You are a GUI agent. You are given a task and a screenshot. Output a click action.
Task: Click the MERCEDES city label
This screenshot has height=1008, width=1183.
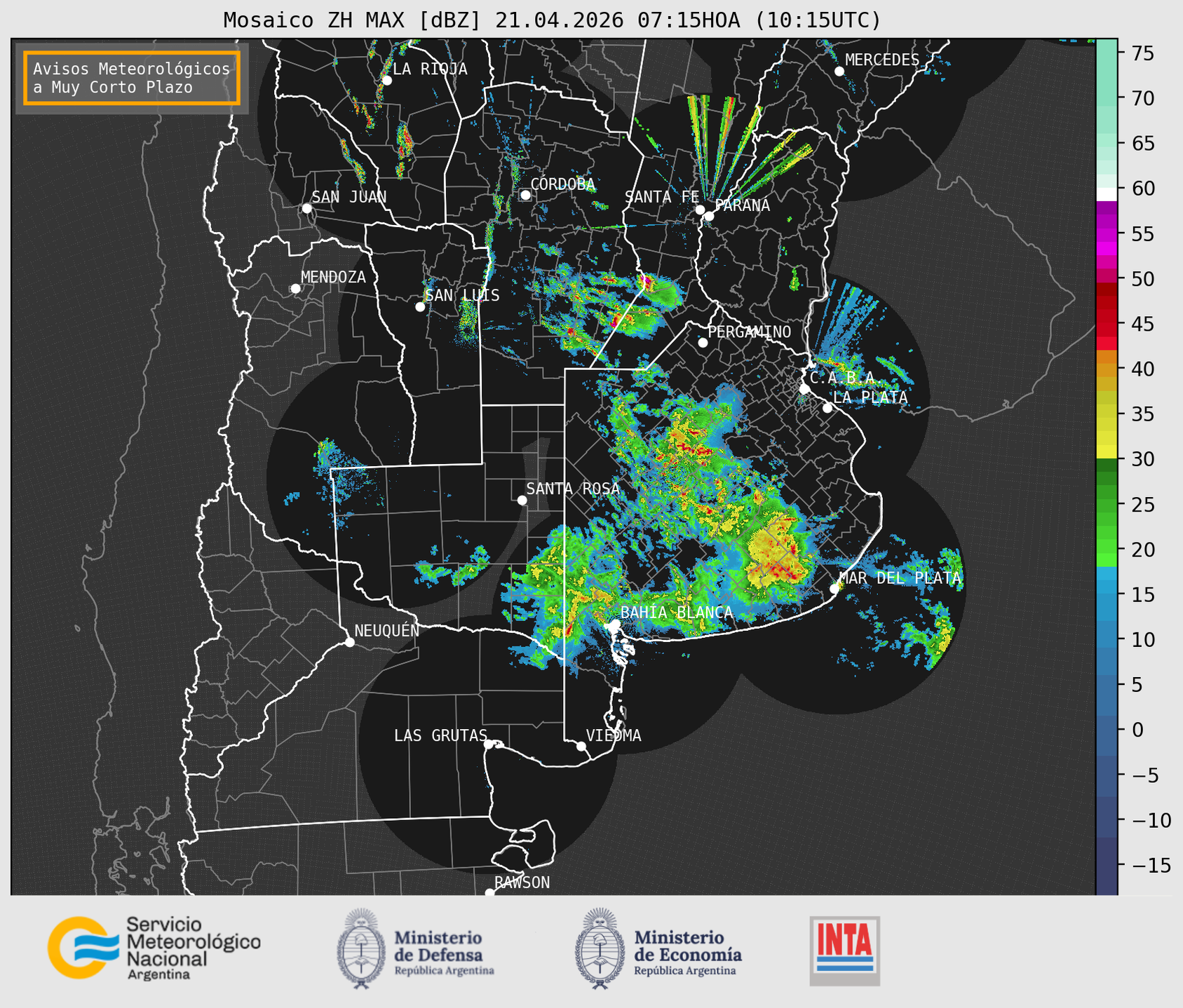[x=882, y=60]
